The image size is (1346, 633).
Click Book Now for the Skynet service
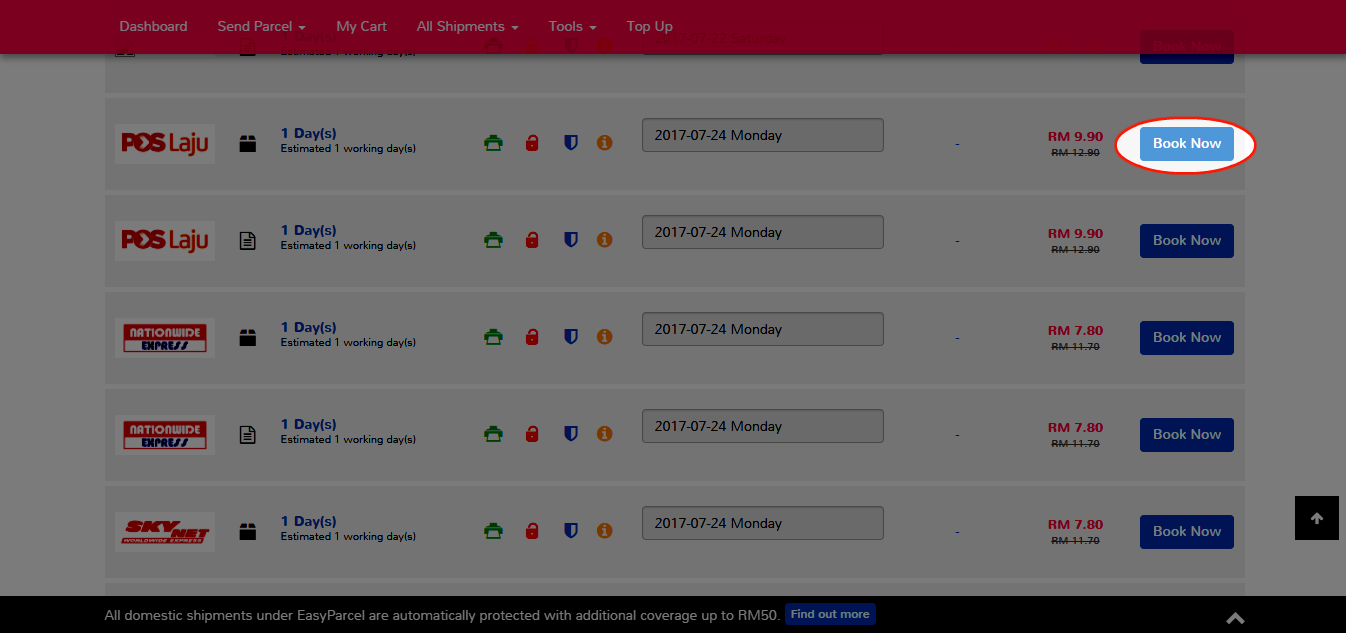(x=1187, y=532)
